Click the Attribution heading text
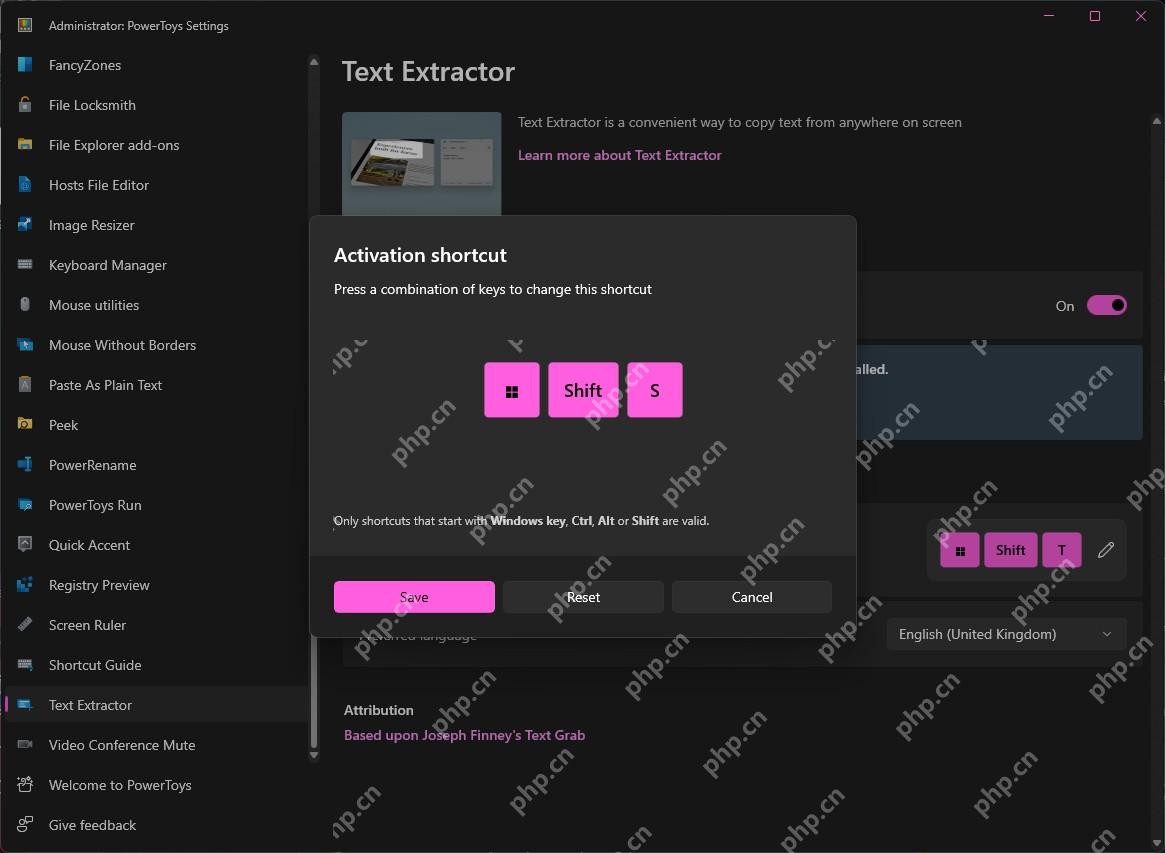The width and height of the screenshot is (1165, 853). tap(379, 710)
